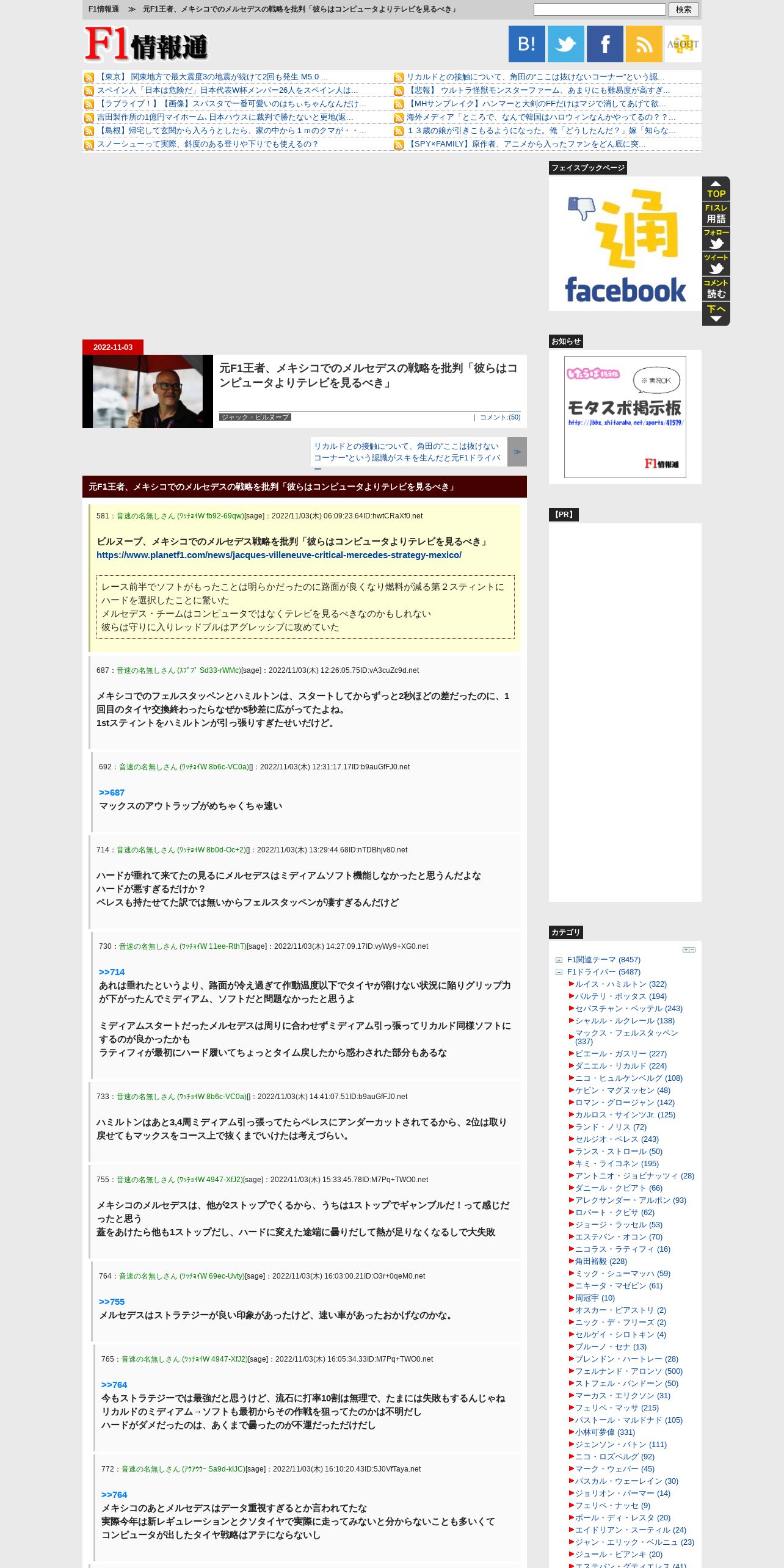The image size is (784, 1568).
Task: Open the マックス・フェルスタッペン (337) category
Action: tap(626, 1037)
